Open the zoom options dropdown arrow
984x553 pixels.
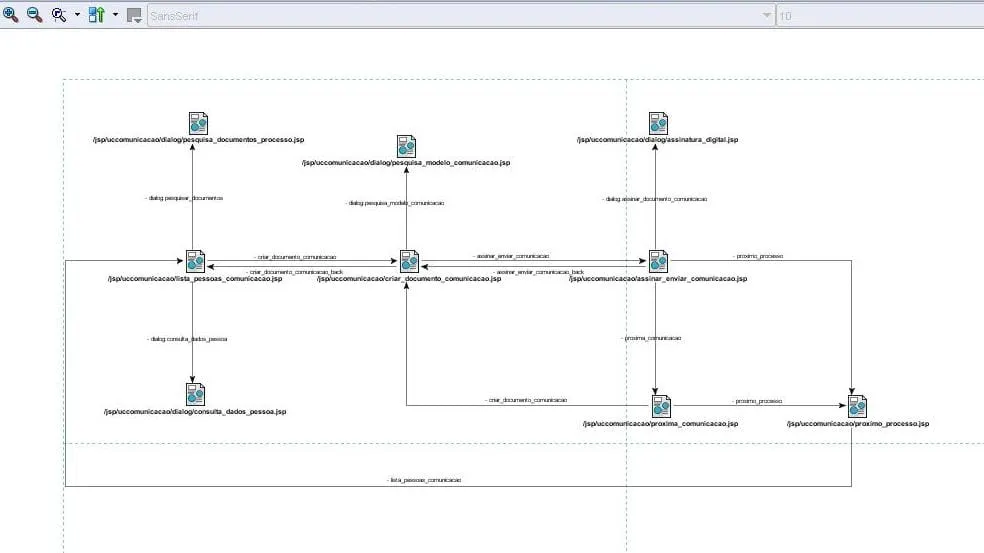coord(77,15)
